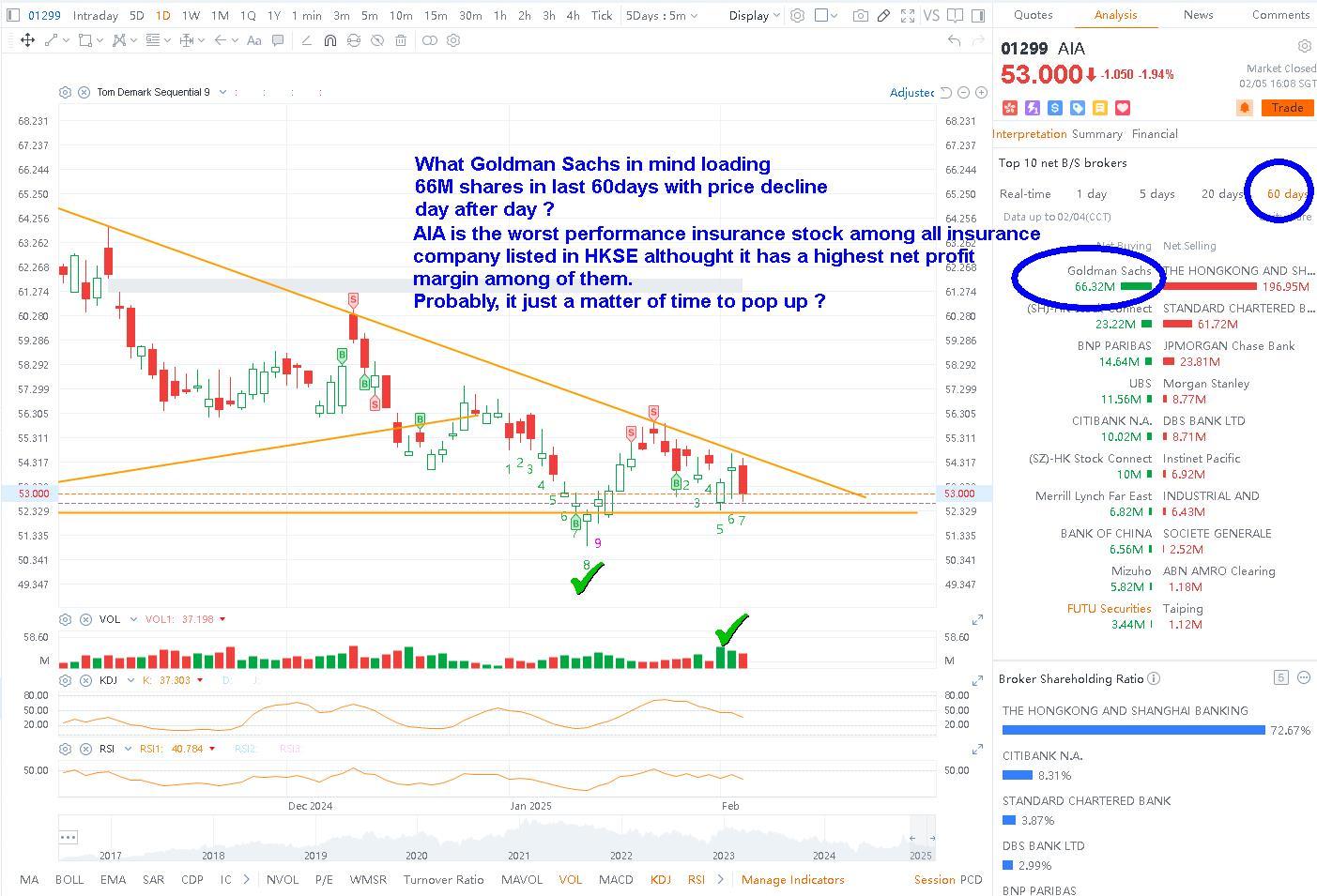Delete drawings using the trash icon
Image resolution: width=1317 pixels, height=896 pixels.
[401, 40]
